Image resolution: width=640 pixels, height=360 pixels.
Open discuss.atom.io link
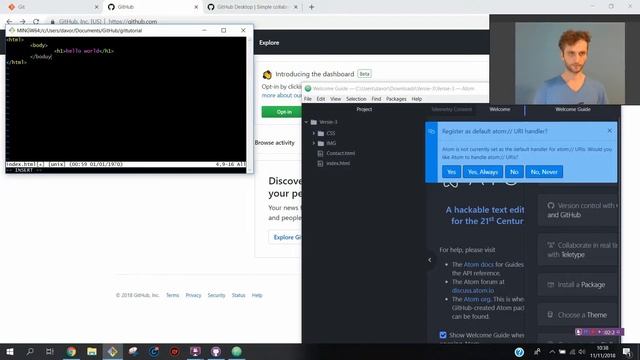pyautogui.click(x=473, y=291)
